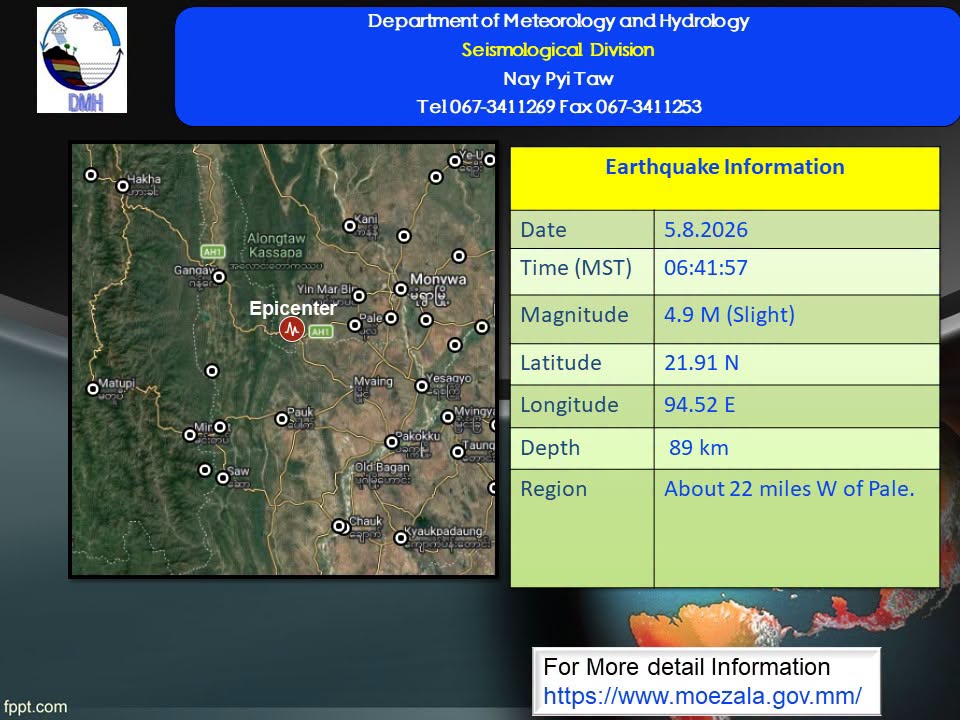
Task: Click the Department of Meteorology and Hydrology title
Action: 558,21
